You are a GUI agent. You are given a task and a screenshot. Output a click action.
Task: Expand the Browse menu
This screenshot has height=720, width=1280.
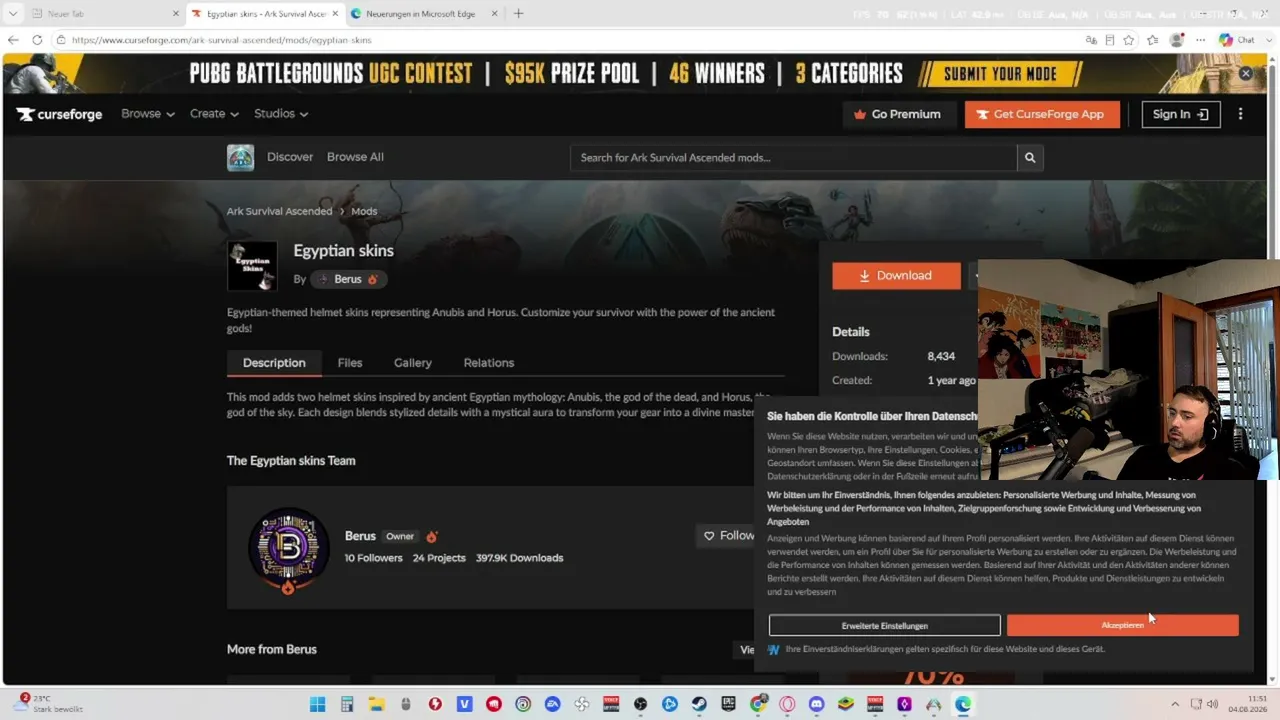[x=148, y=114]
